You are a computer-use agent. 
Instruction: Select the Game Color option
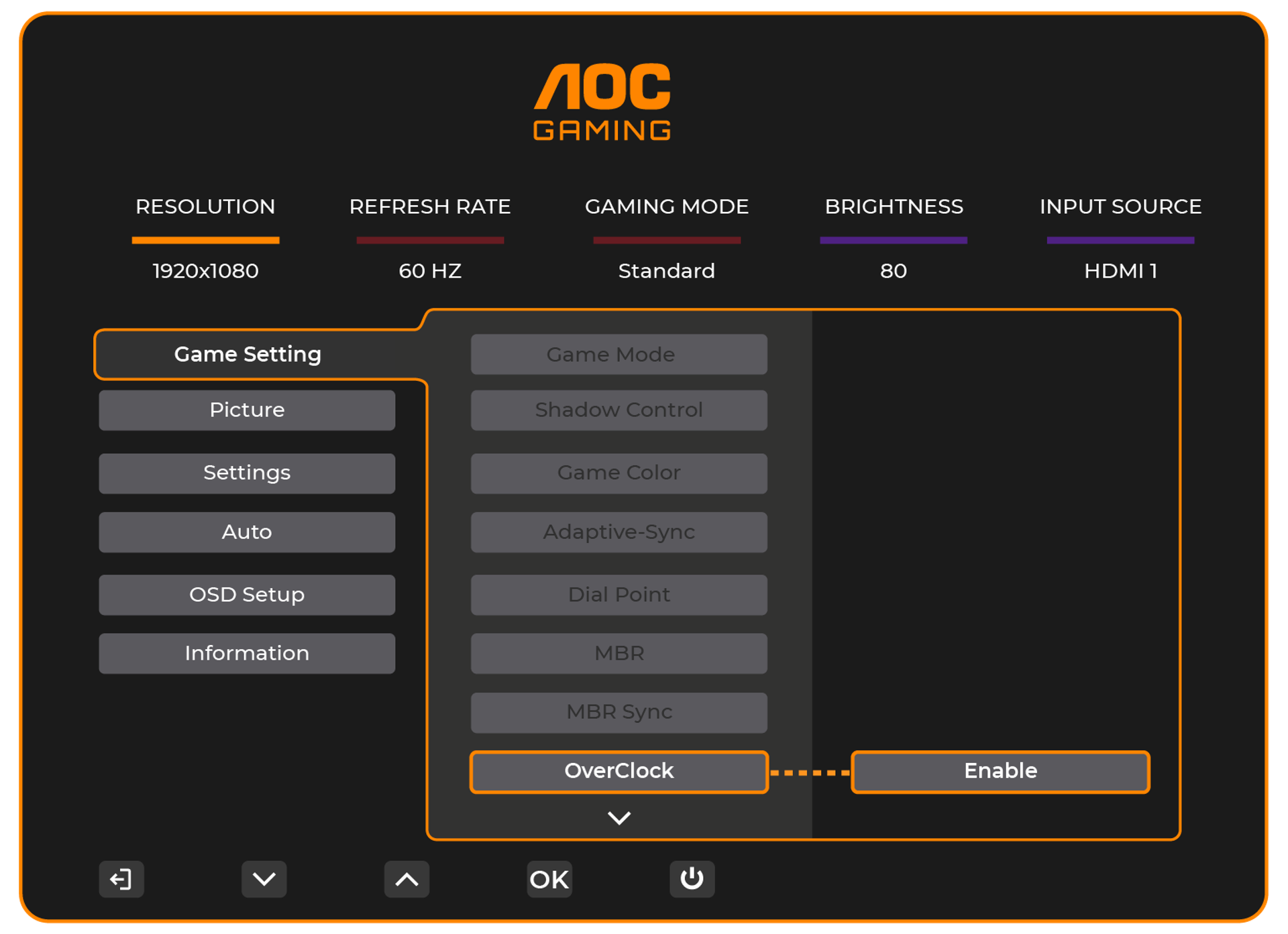click(x=619, y=473)
